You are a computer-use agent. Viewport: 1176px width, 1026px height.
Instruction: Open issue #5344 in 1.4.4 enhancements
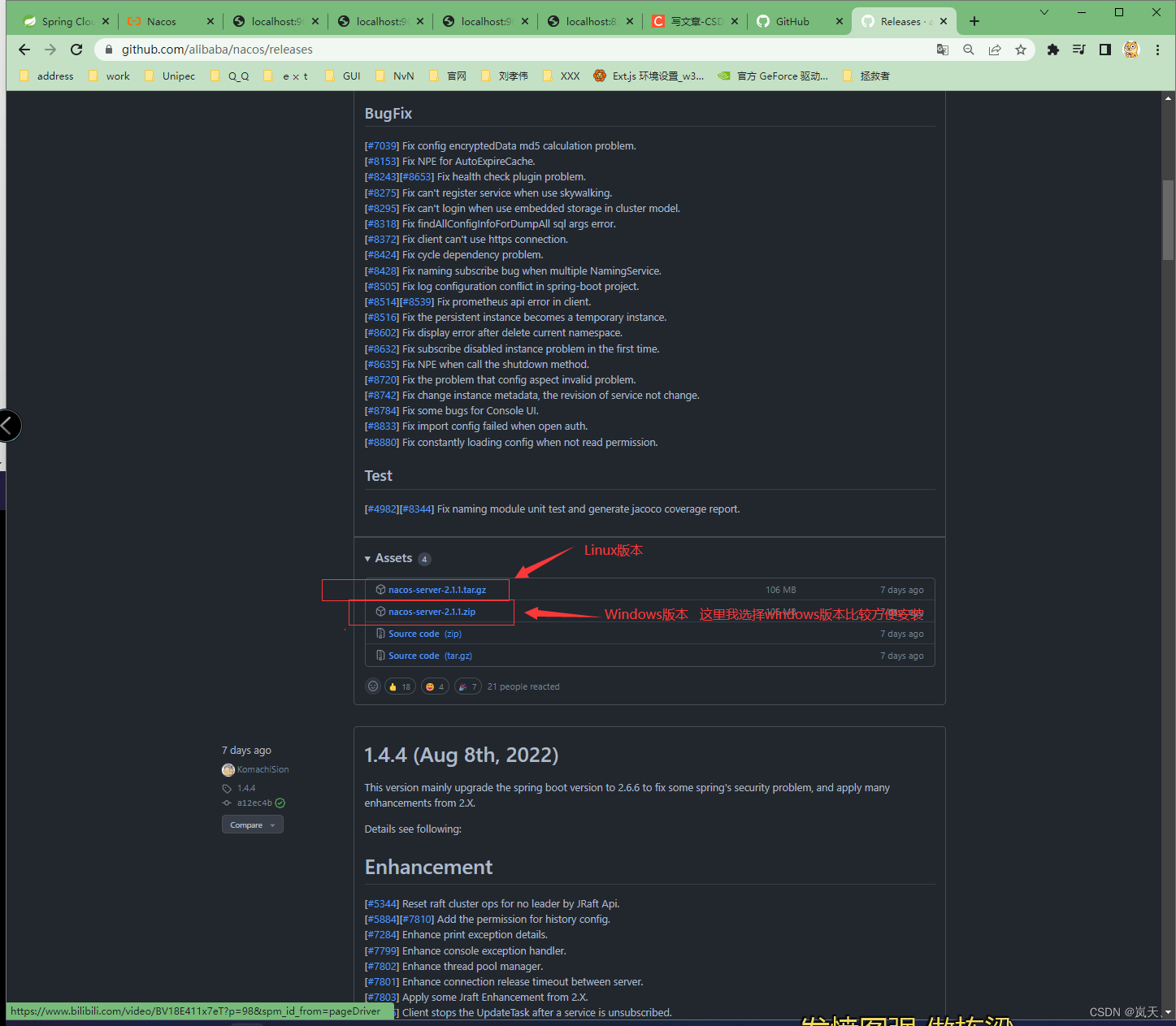(382, 904)
